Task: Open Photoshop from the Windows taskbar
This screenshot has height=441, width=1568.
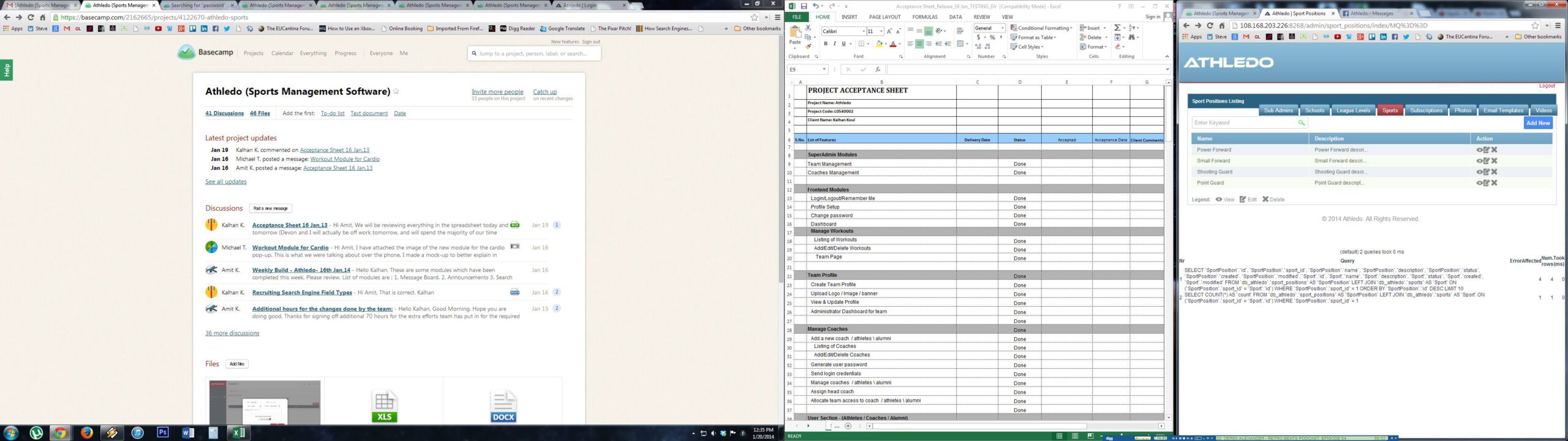Action: [162, 432]
